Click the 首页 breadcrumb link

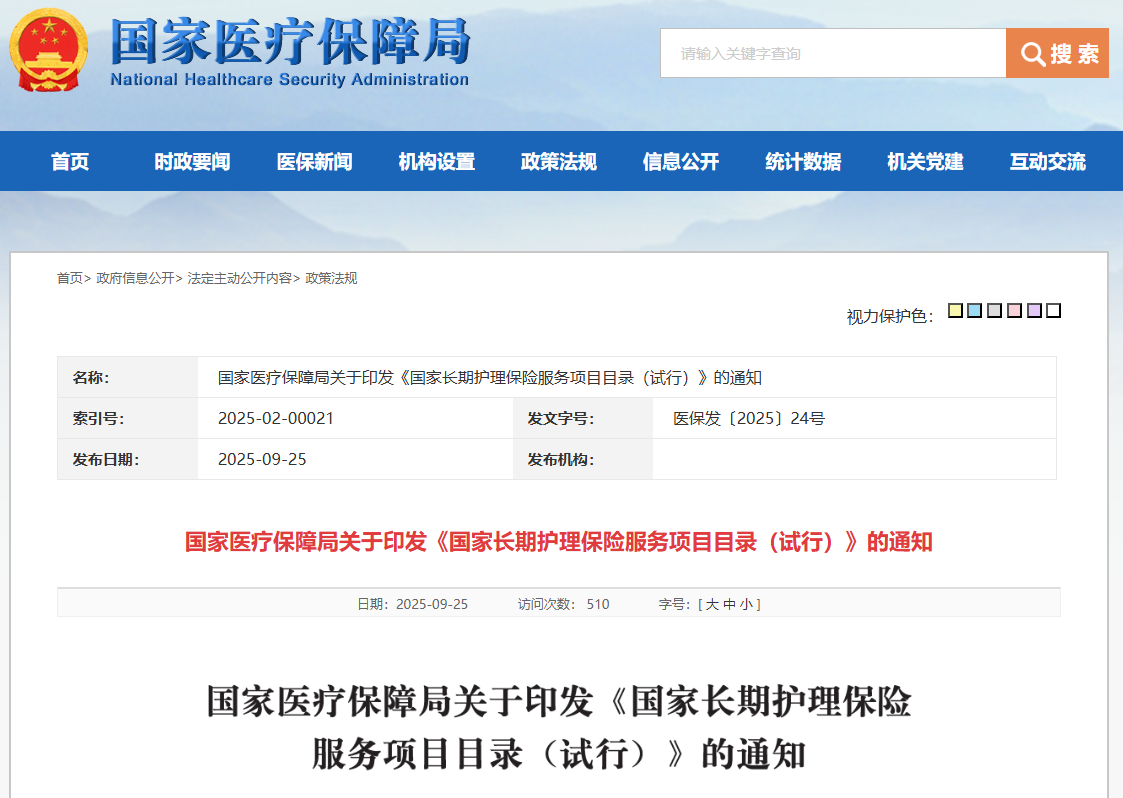click(69, 278)
